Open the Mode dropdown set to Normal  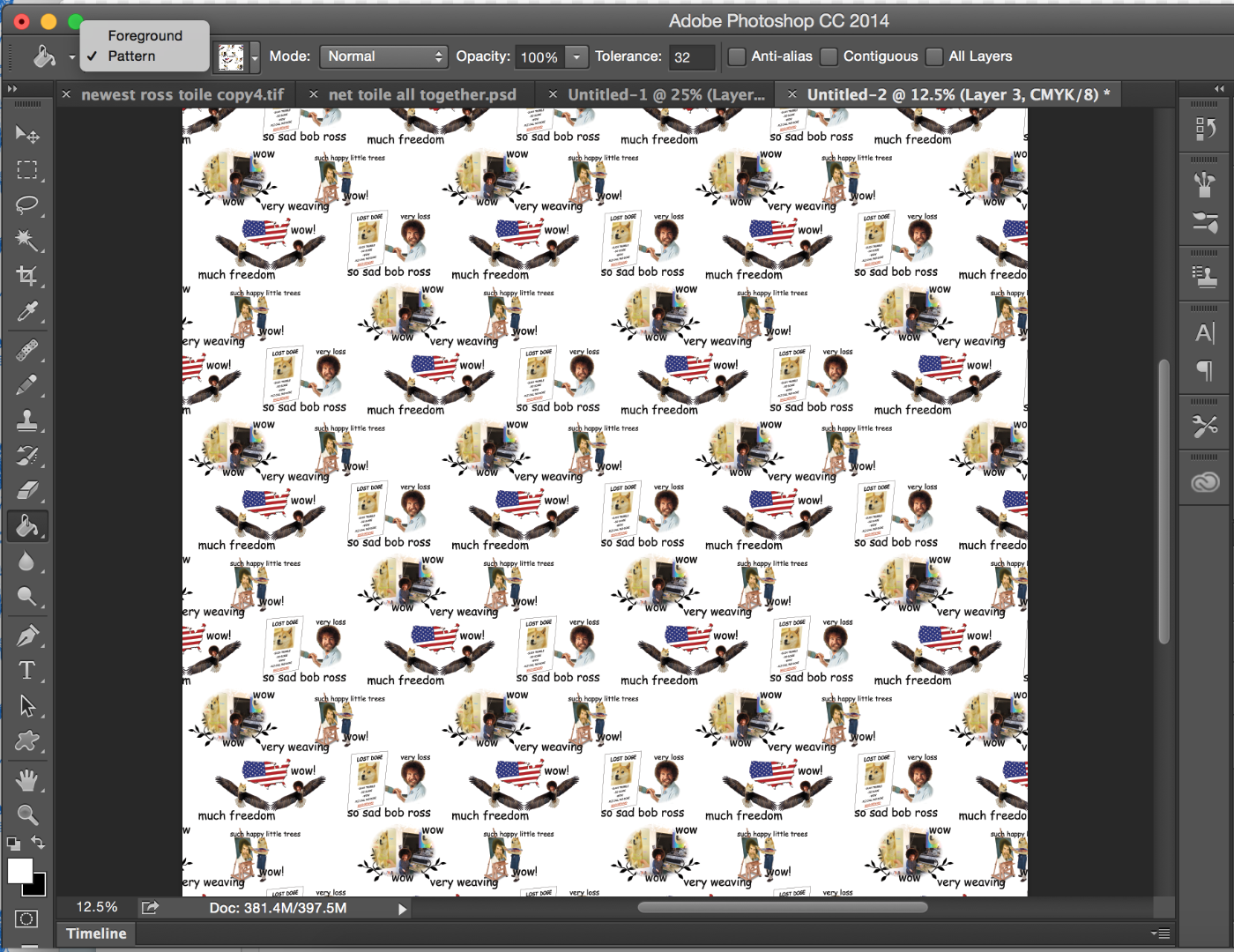coord(383,56)
